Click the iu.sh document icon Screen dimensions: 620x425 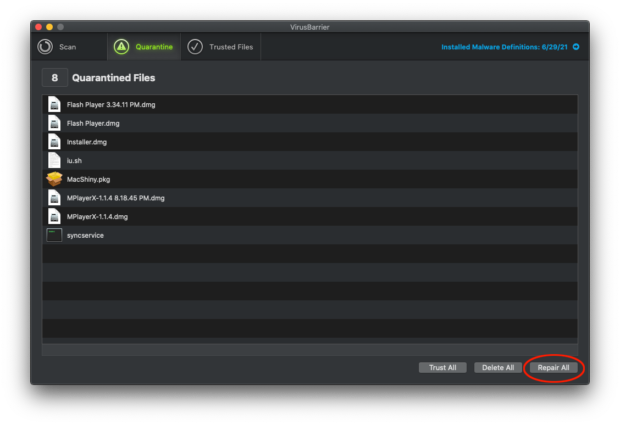pyautogui.click(x=54, y=160)
